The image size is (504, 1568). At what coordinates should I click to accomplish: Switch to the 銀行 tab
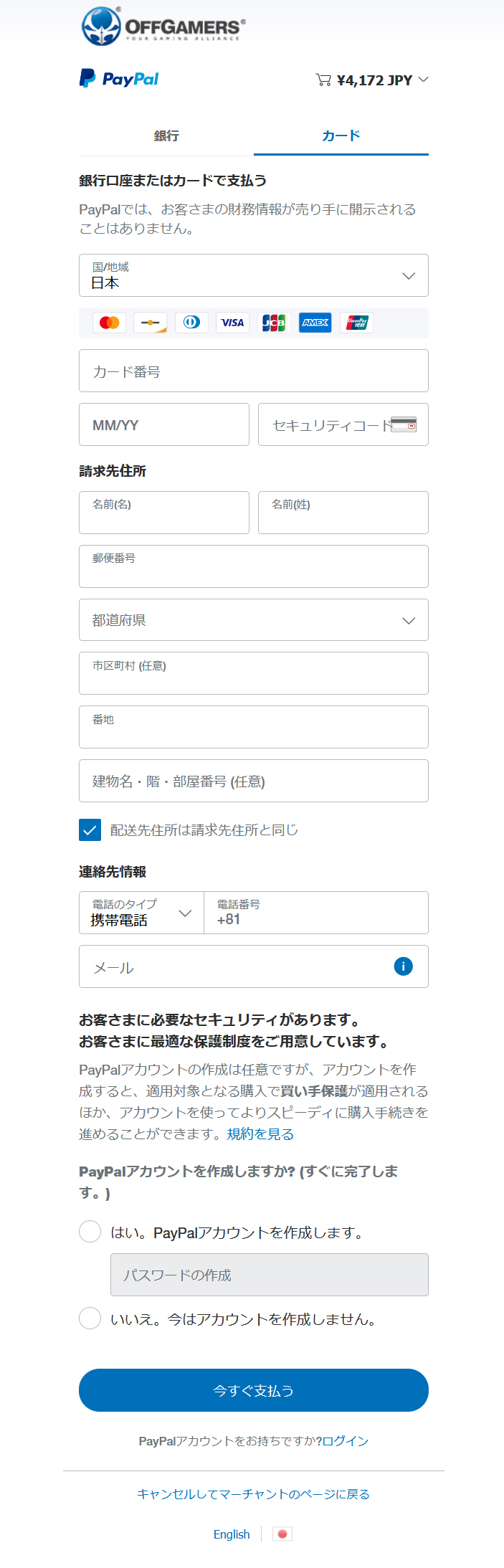[166, 136]
